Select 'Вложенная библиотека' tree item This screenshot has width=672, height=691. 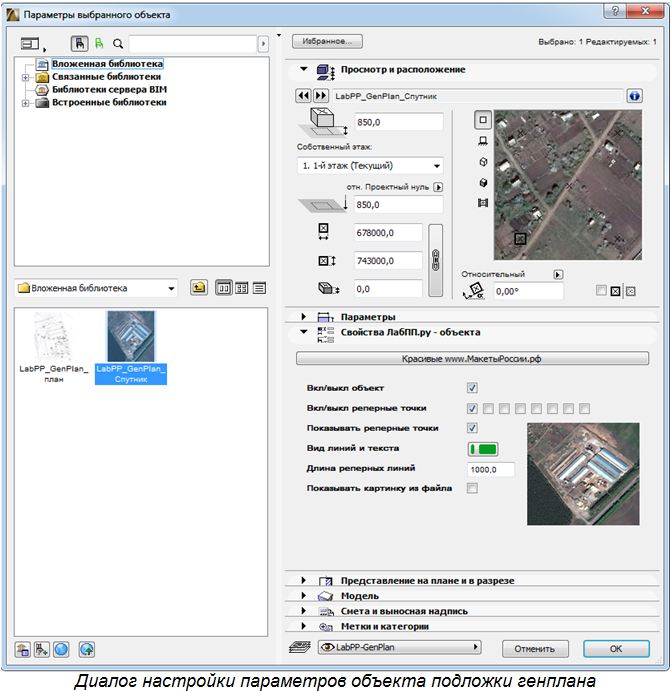[x=108, y=63]
